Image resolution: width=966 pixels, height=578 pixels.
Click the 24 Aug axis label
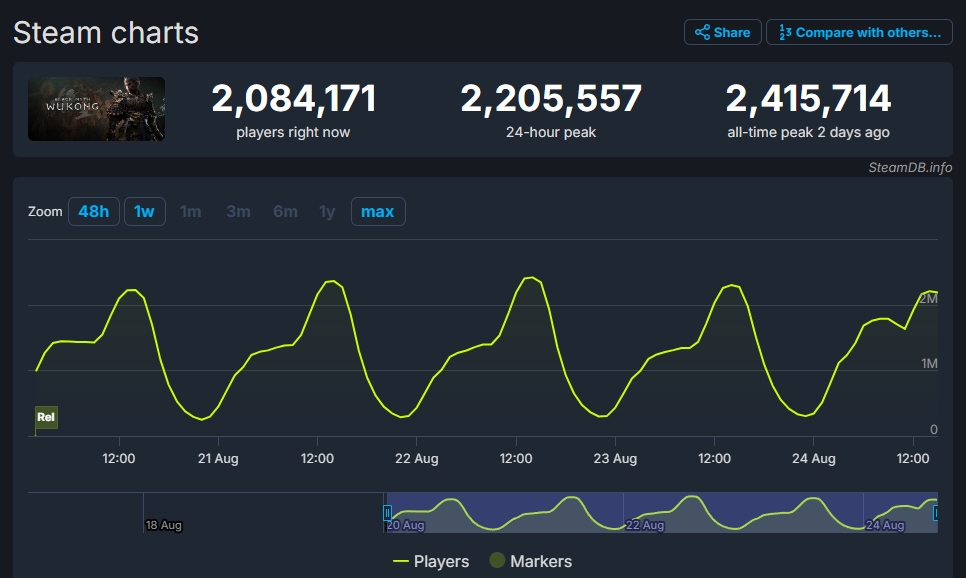click(813, 458)
